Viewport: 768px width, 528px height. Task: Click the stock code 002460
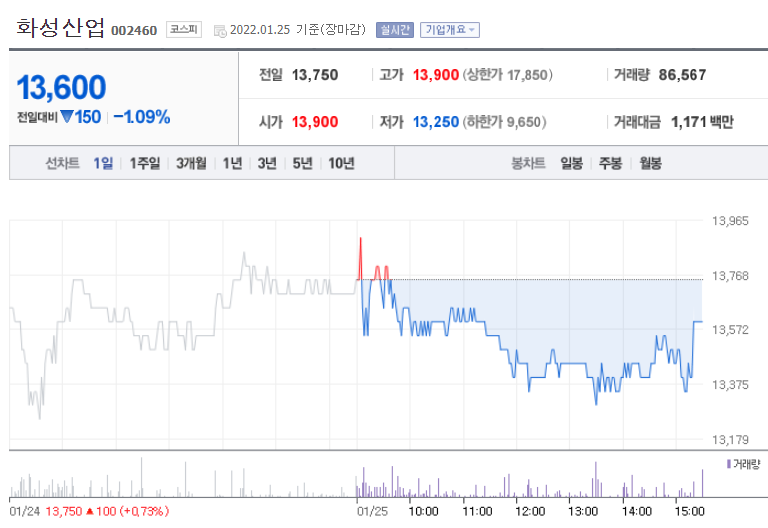134,30
